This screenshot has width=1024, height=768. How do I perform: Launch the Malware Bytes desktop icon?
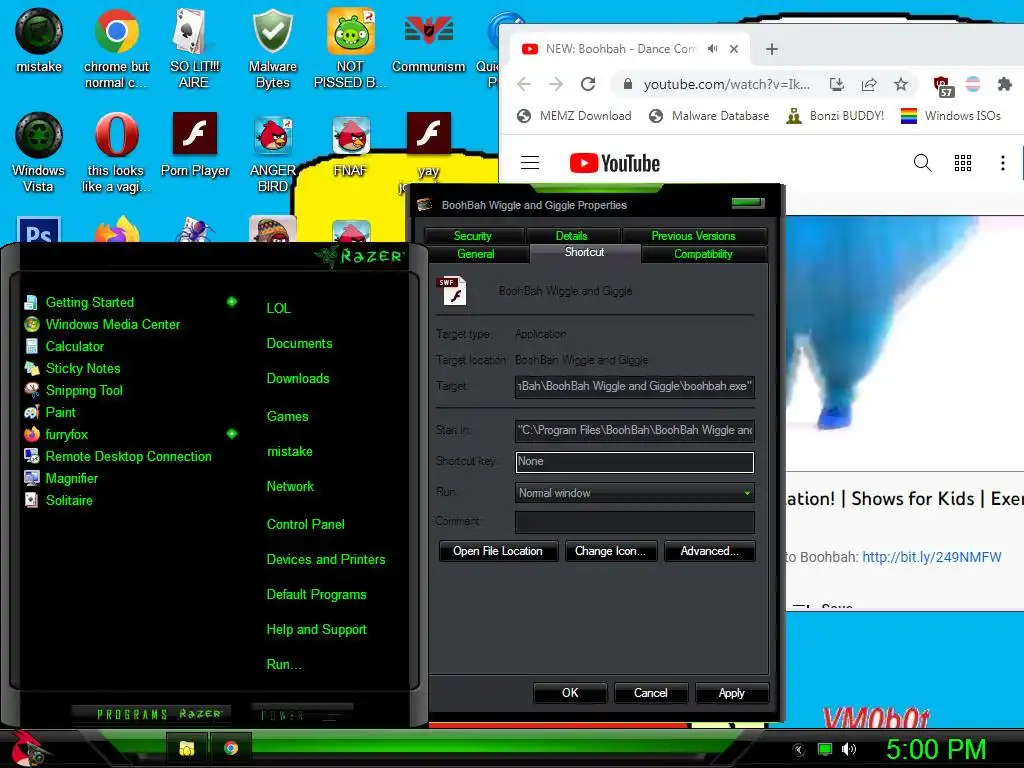point(272,48)
